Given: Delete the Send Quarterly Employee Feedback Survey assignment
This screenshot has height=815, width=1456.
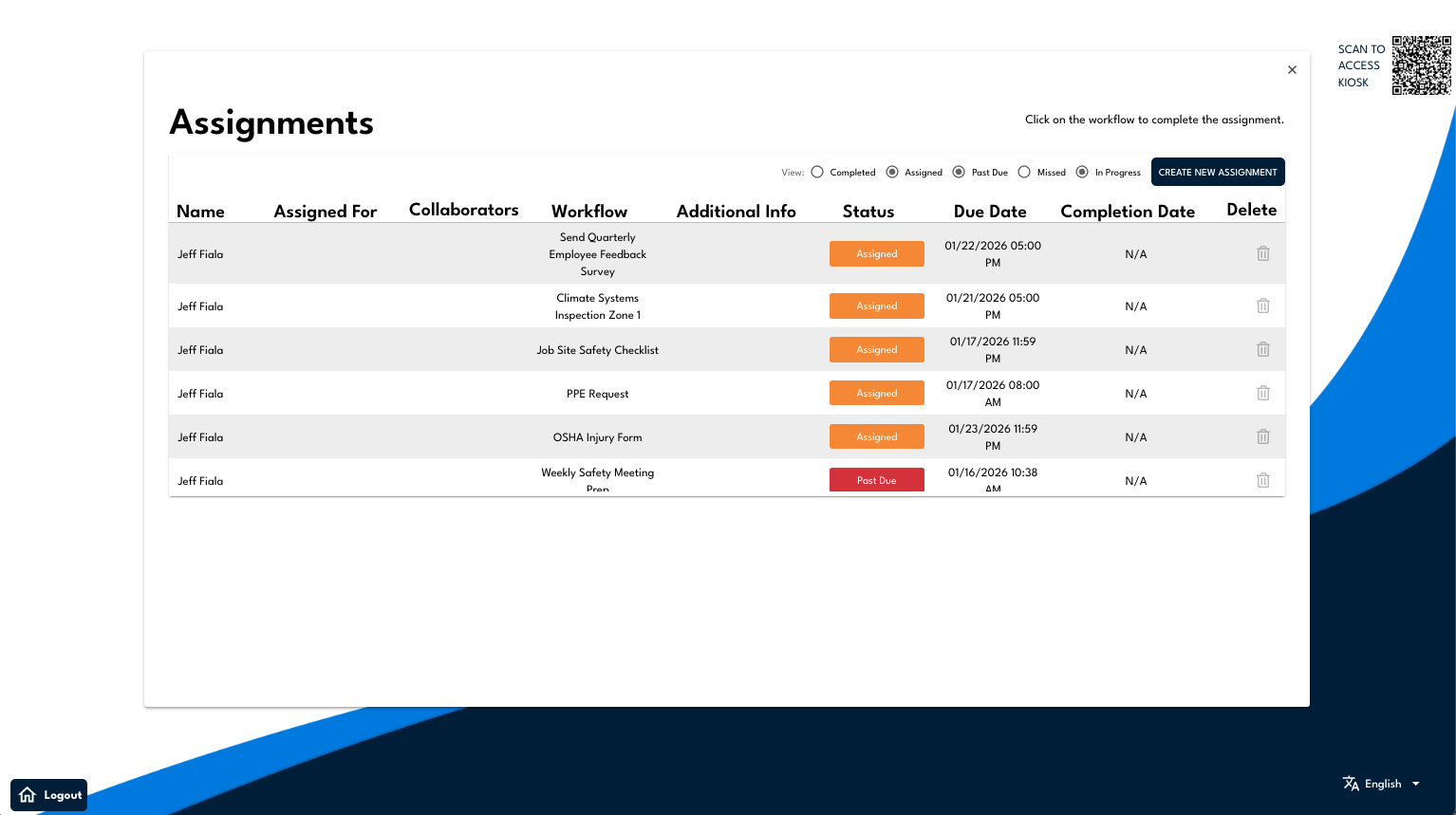Looking at the screenshot, I should (1262, 254).
